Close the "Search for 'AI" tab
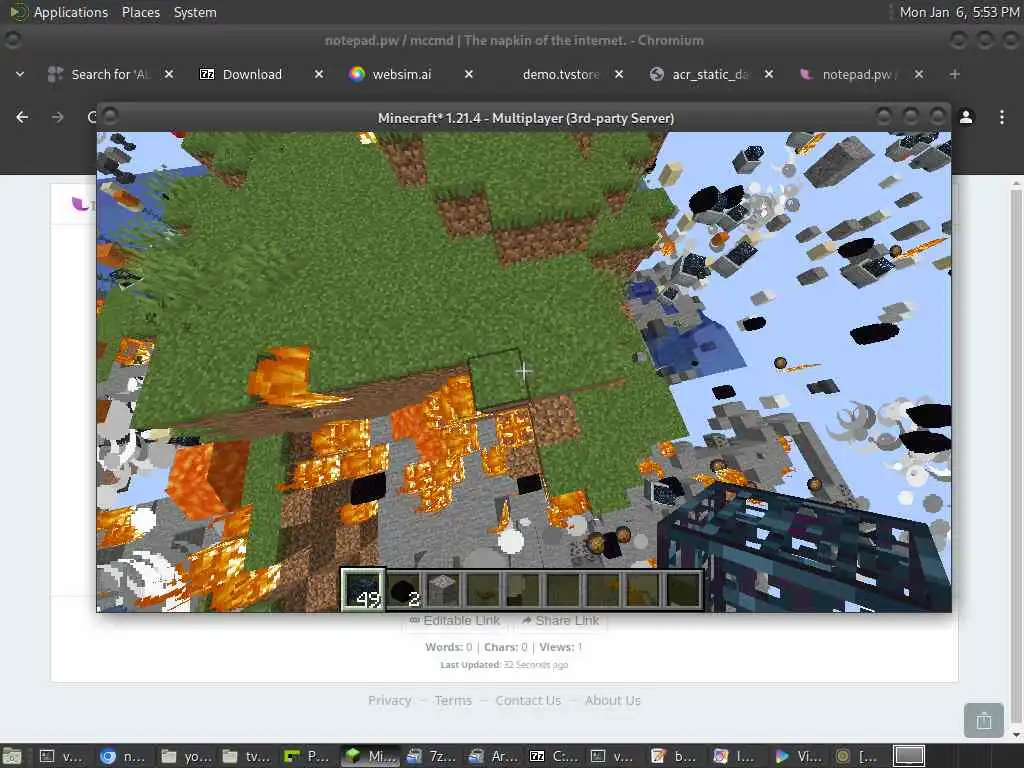The height and width of the screenshot is (768, 1024). (168, 74)
